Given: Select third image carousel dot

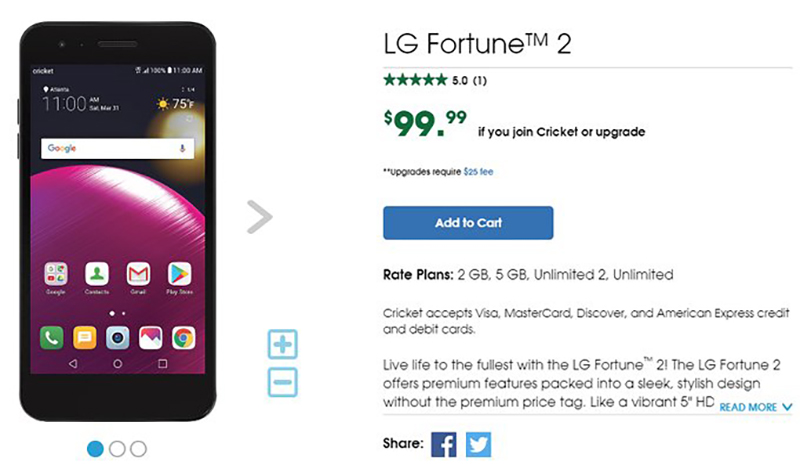Looking at the screenshot, I should (138, 449).
